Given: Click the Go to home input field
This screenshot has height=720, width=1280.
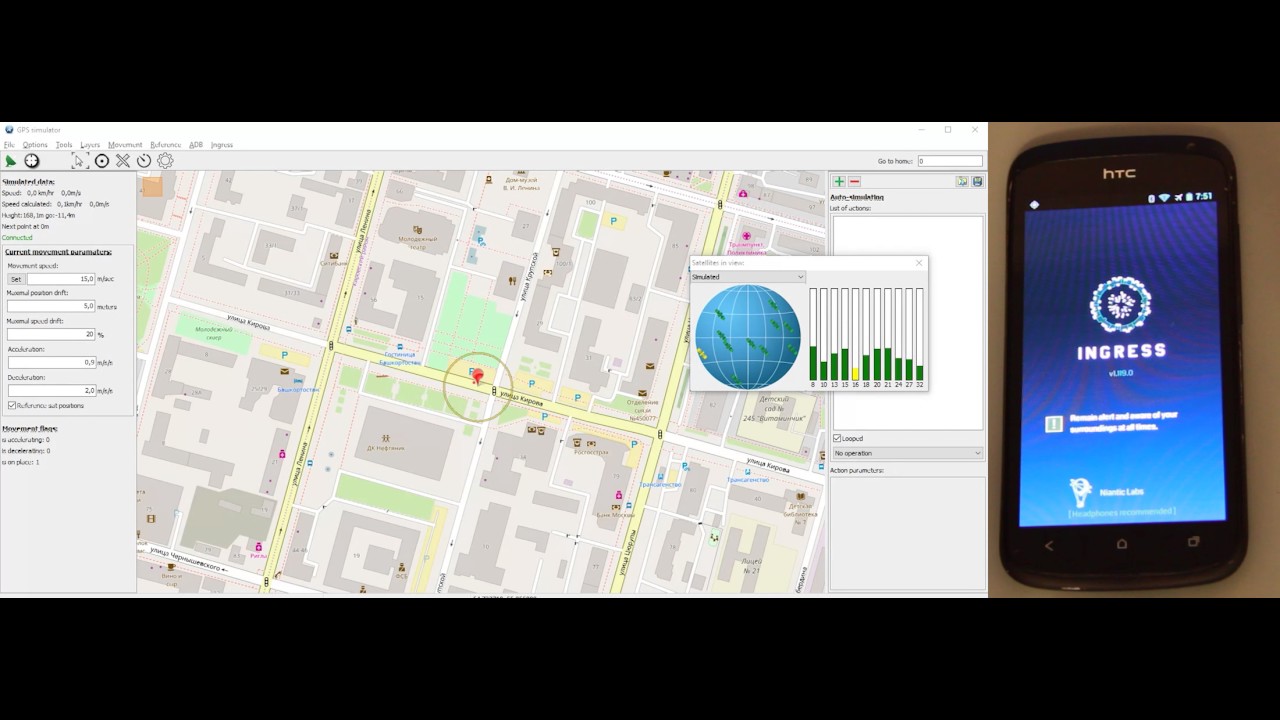Looking at the screenshot, I should tap(950, 161).
